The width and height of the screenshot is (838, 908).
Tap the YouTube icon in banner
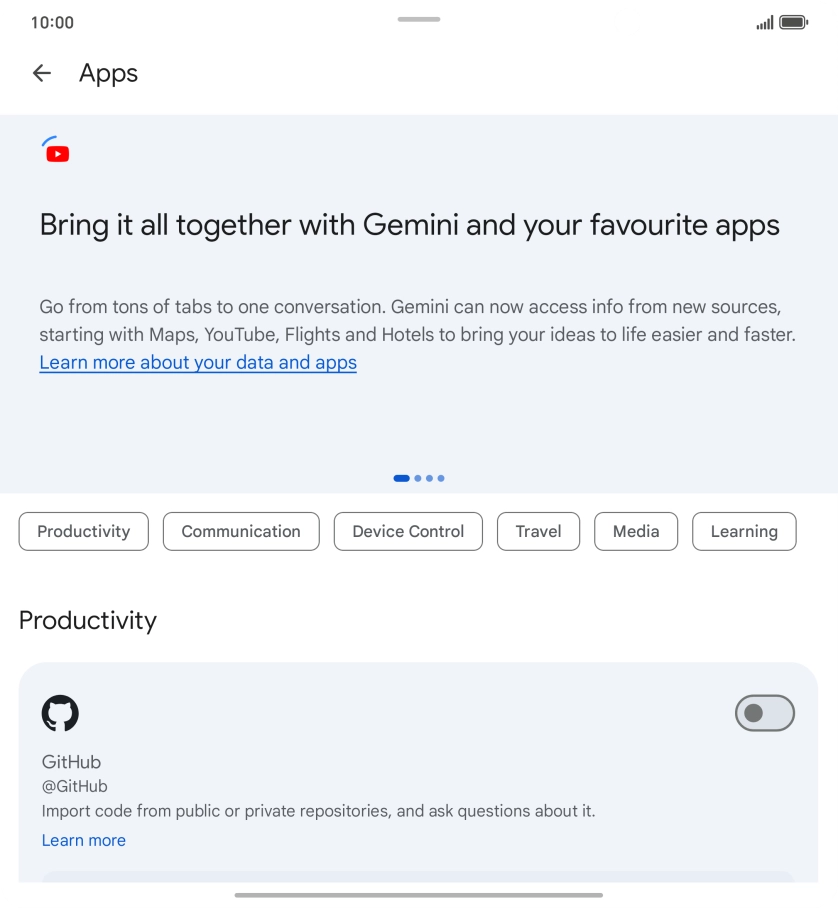pyautogui.click(x=57, y=152)
